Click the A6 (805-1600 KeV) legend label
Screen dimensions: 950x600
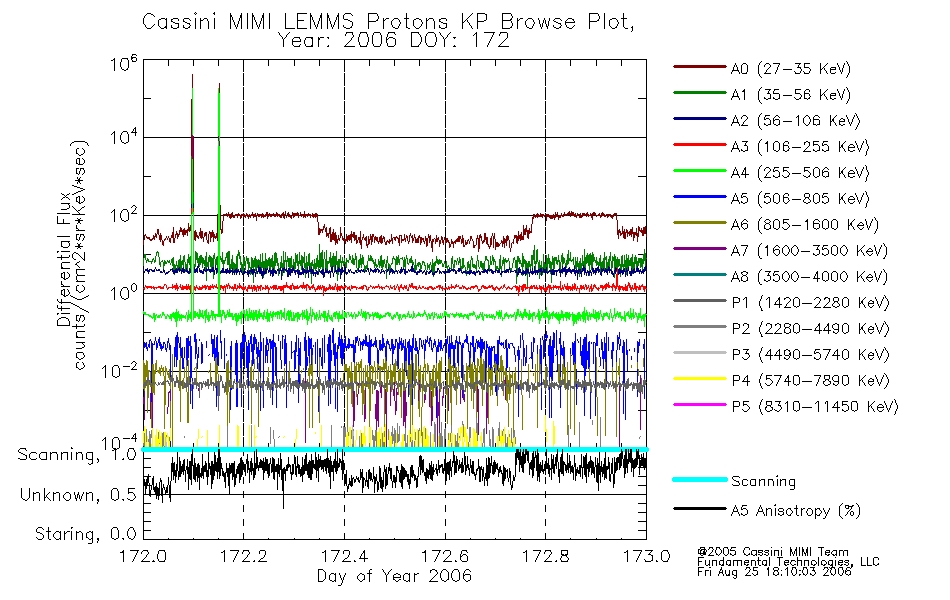click(805, 225)
